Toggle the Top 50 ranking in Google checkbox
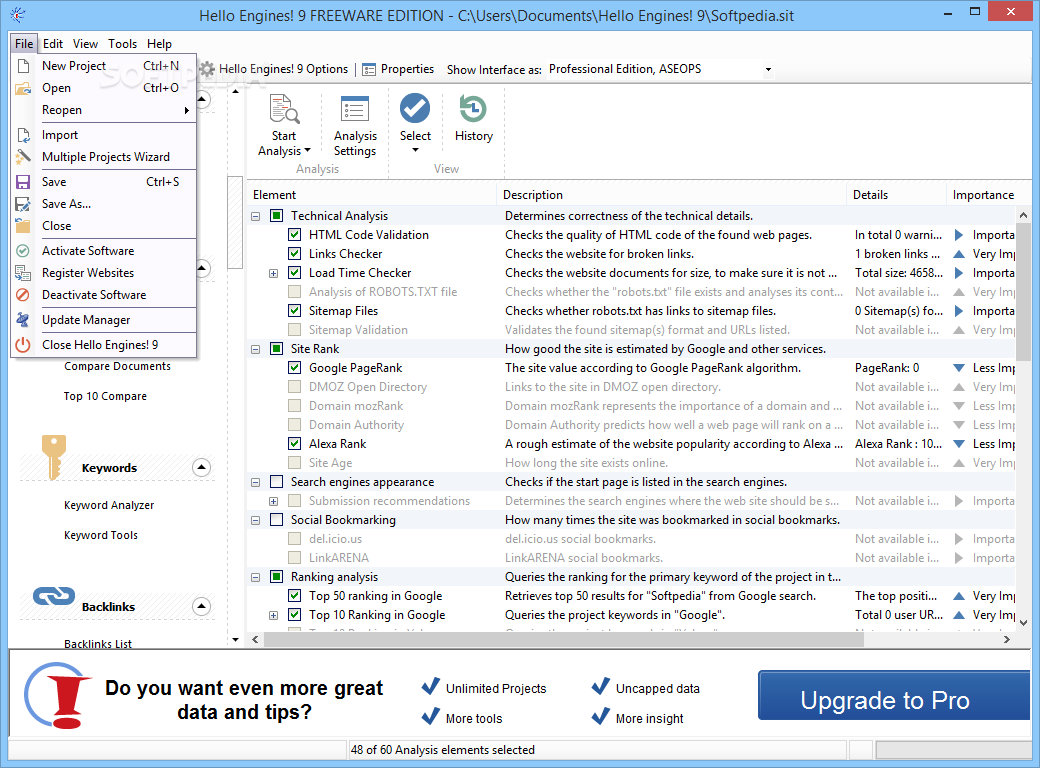This screenshot has width=1040, height=768. (295, 596)
